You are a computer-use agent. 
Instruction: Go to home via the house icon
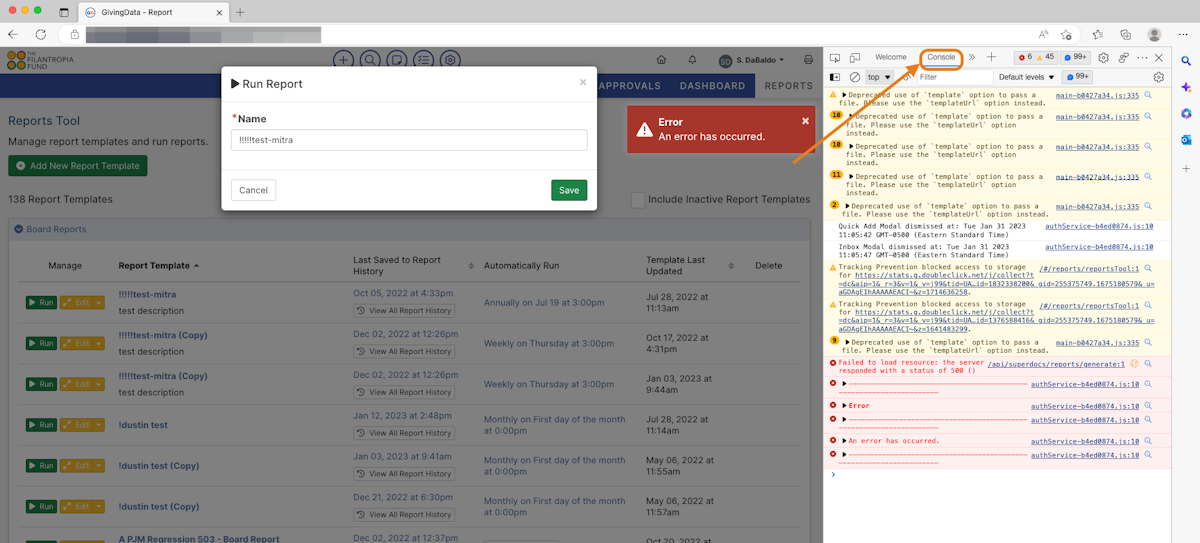(661, 60)
